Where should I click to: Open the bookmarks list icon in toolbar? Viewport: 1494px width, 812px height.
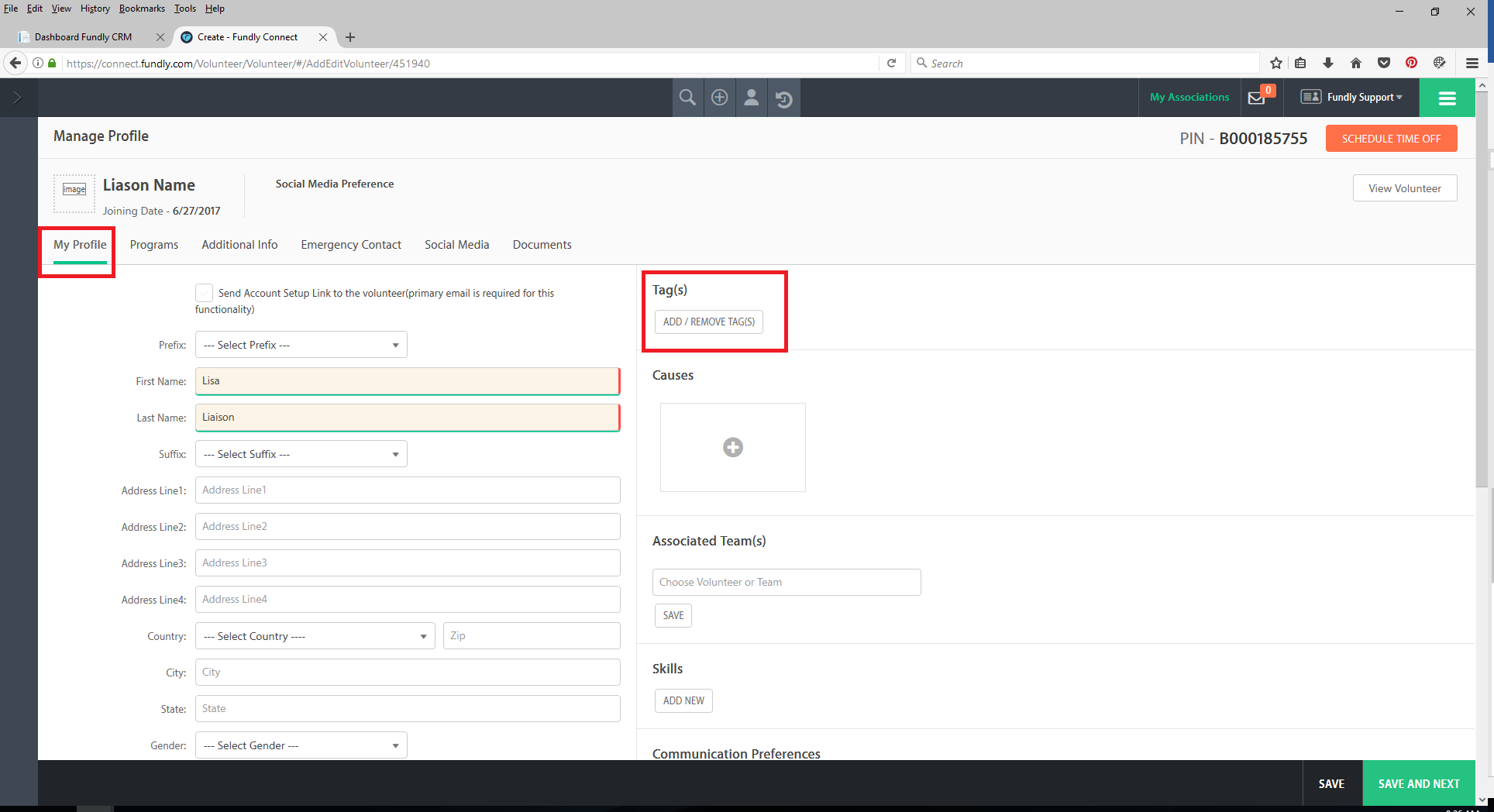[x=1301, y=64]
